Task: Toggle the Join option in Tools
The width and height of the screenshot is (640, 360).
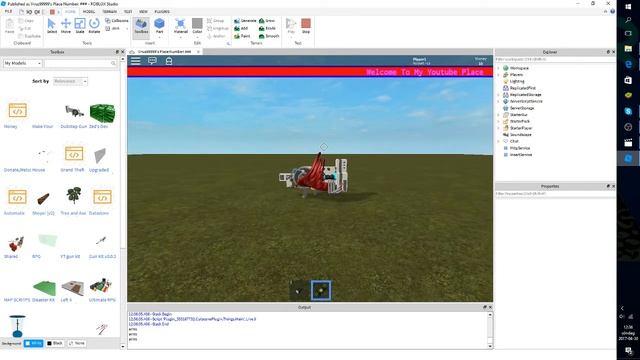Action: [x=113, y=28]
